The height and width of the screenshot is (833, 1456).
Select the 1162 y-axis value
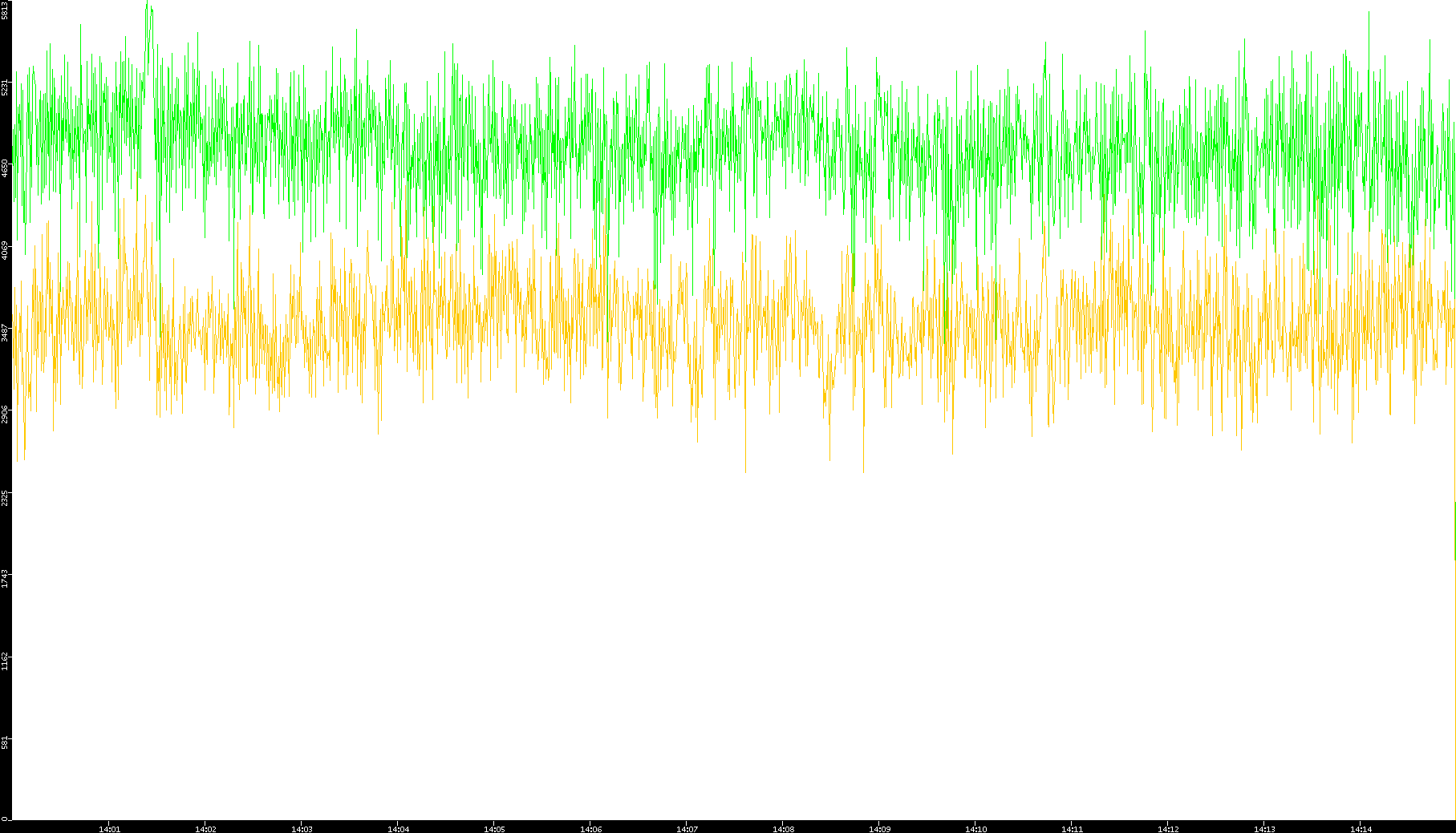pos(5,660)
